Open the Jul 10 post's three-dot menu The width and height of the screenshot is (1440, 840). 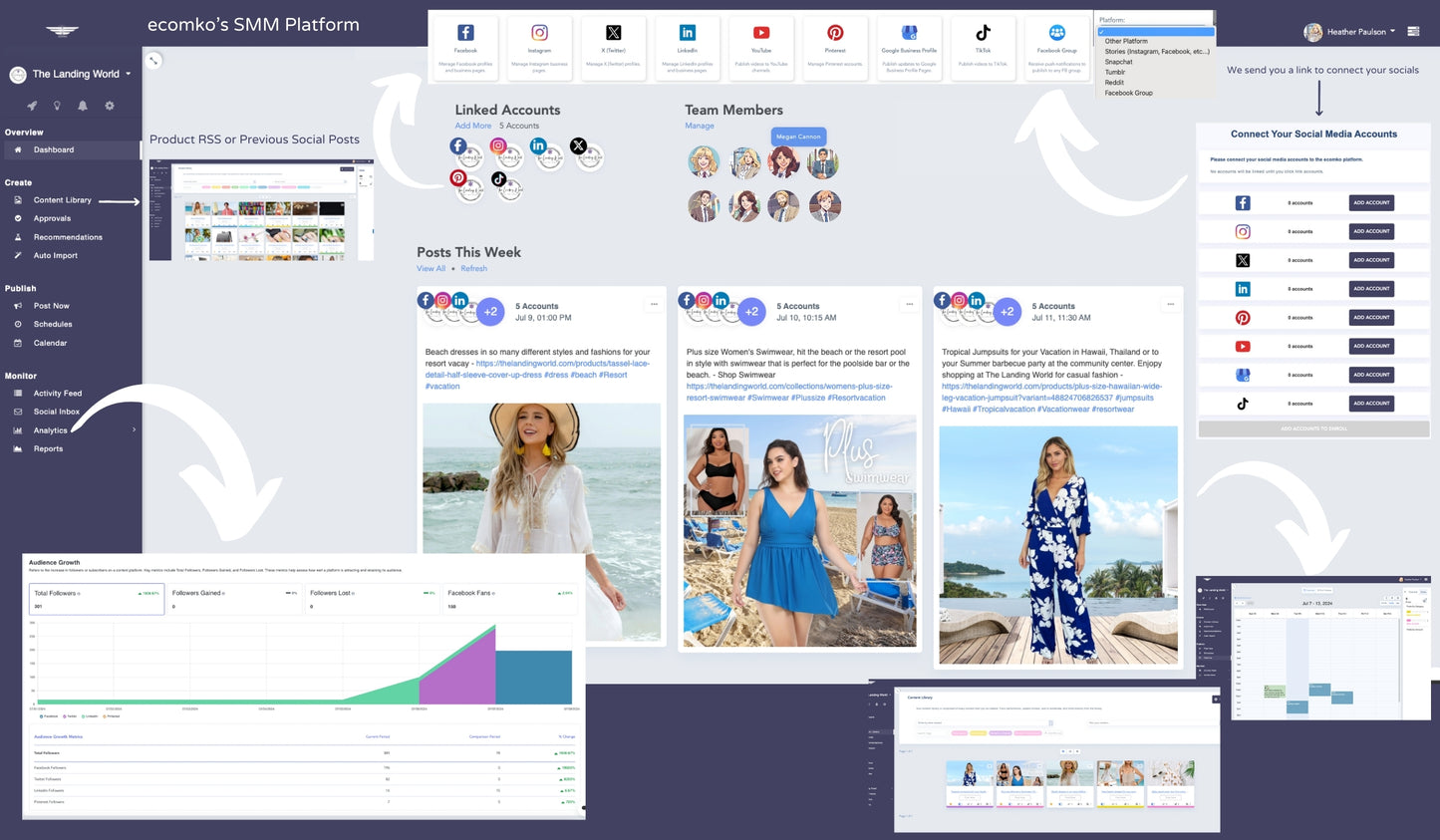(909, 305)
